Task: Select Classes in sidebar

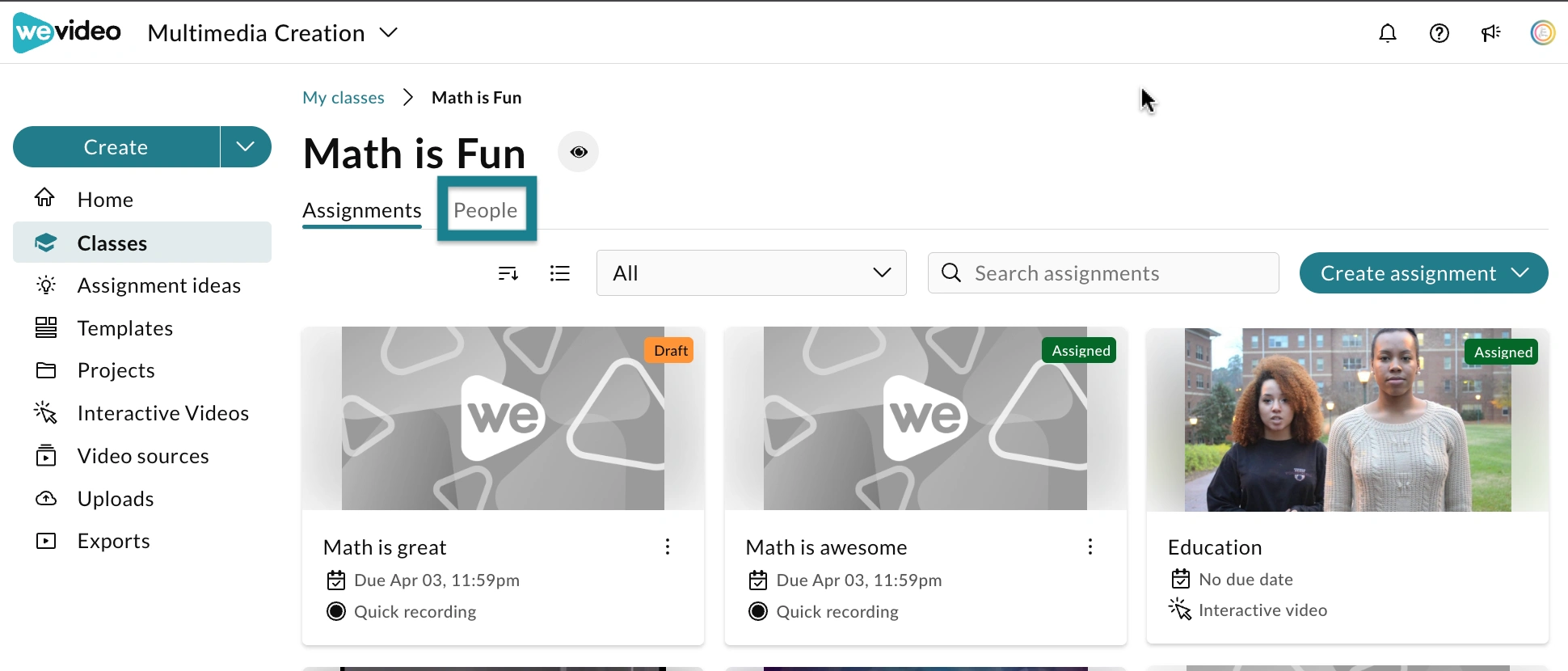Action: tap(142, 243)
